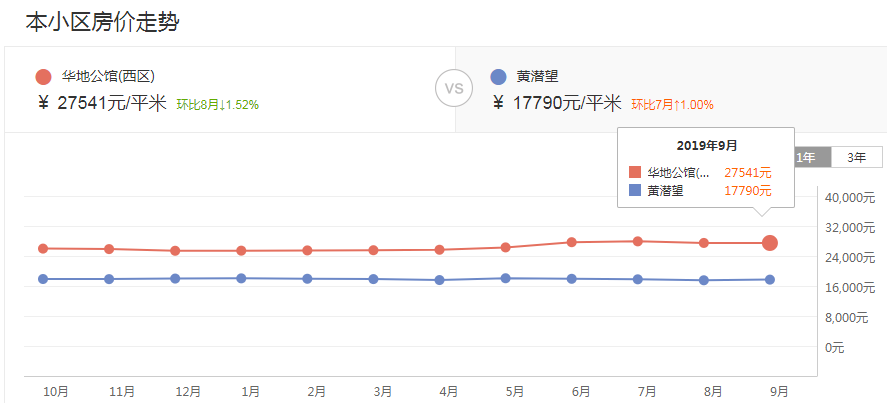The width and height of the screenshot is (887, 403).
Task: Click blue square swatch in tooltip
Action: [635, 190]
